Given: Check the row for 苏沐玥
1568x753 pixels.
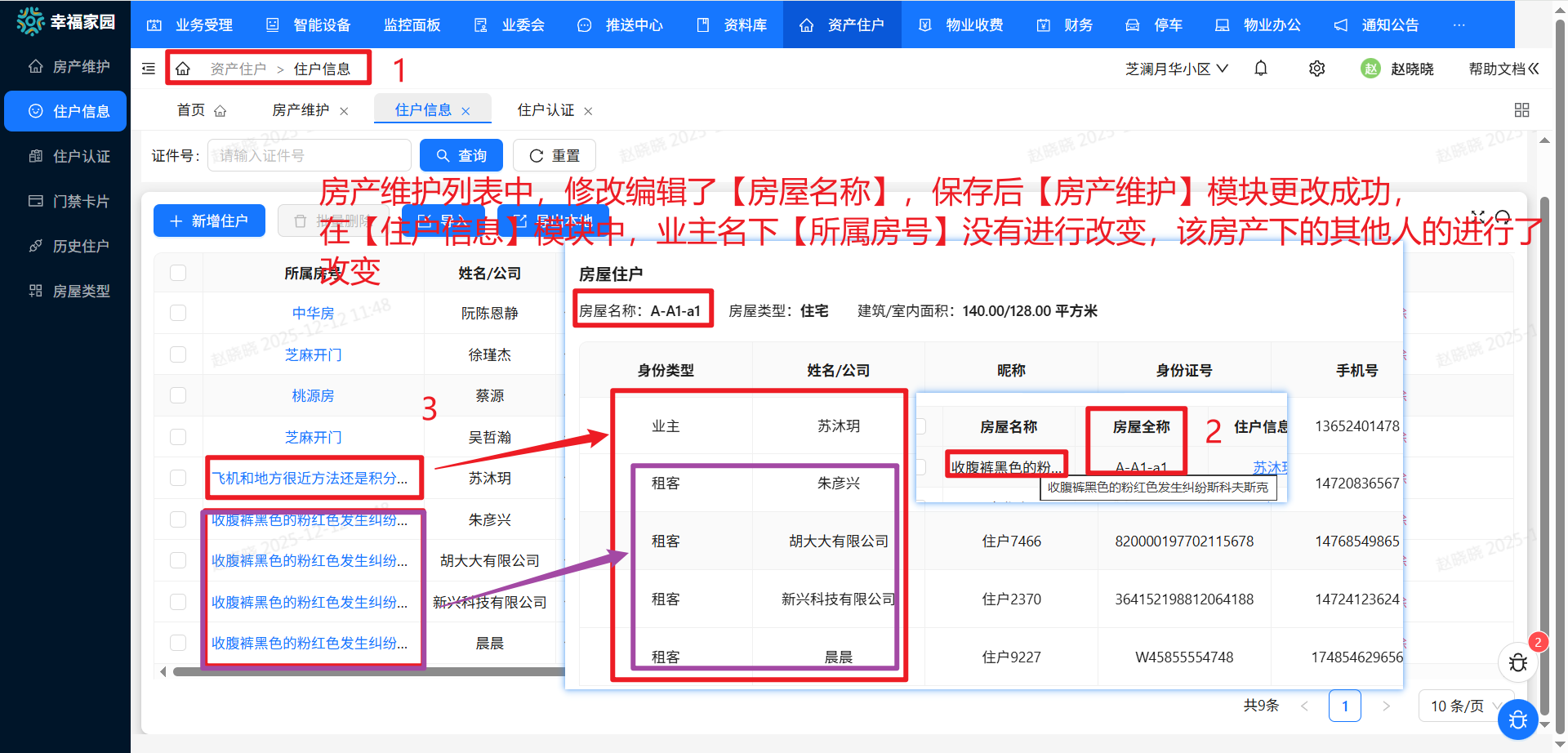Looking at the screenshot, I should pyautogui.click(x=178, y=478).
